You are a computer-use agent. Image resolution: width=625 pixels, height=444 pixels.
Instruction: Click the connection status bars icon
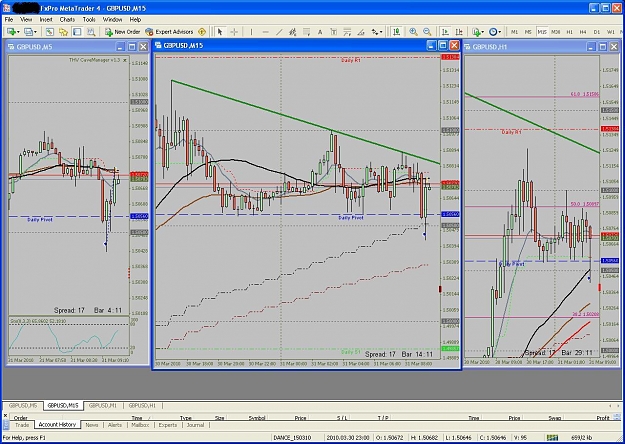(x=552, y=438)
